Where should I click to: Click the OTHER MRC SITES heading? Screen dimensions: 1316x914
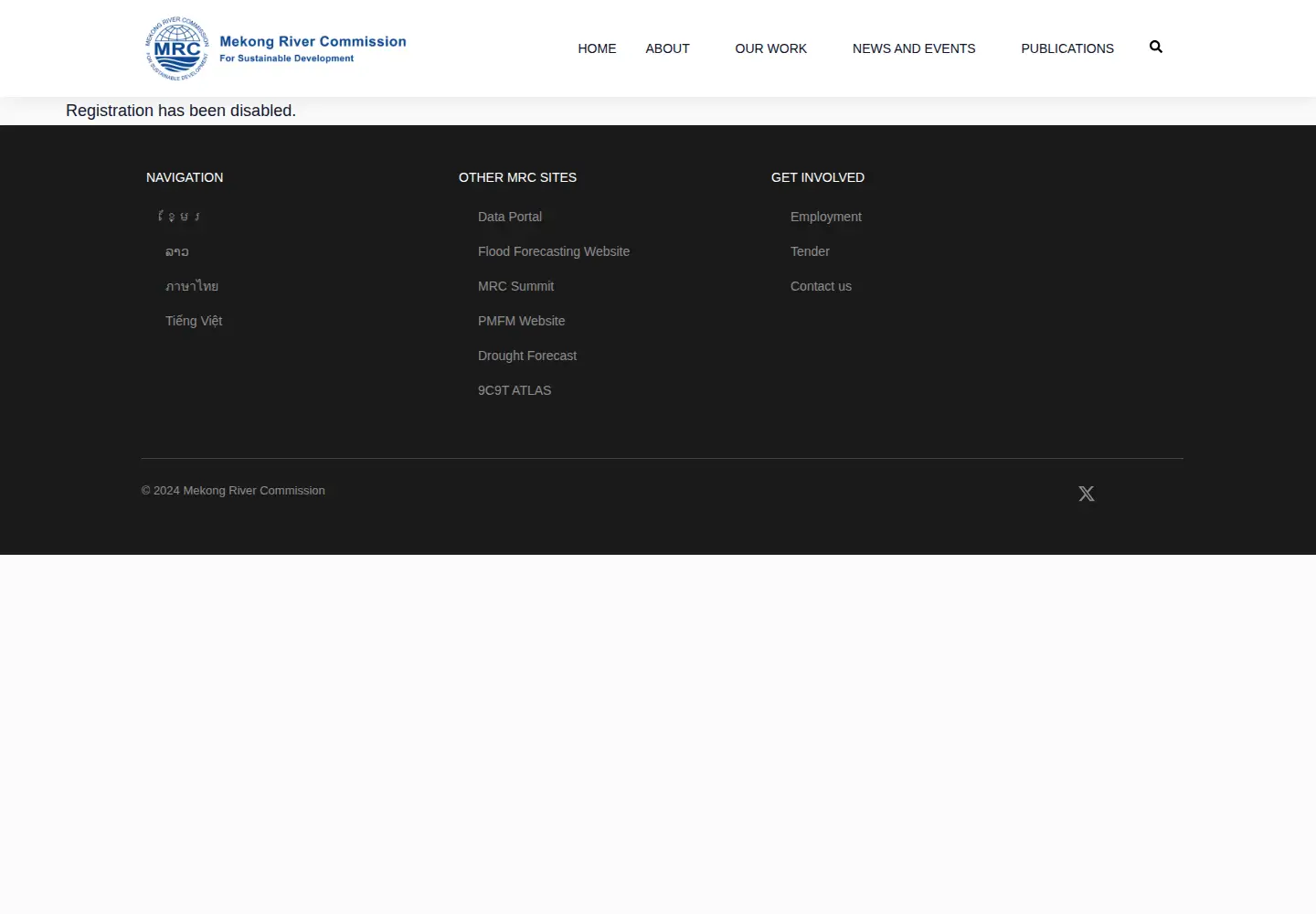[517, 177]
